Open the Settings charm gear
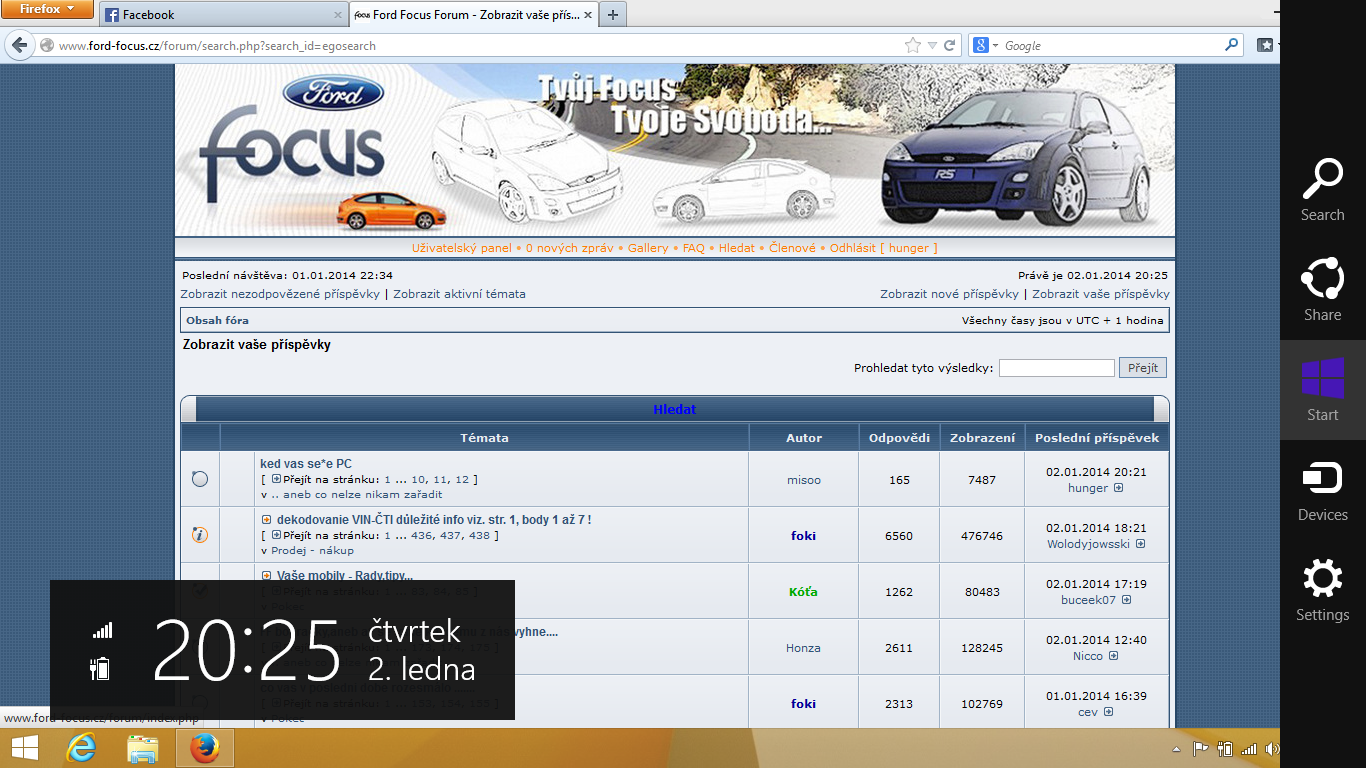 tap(1322, 590)
